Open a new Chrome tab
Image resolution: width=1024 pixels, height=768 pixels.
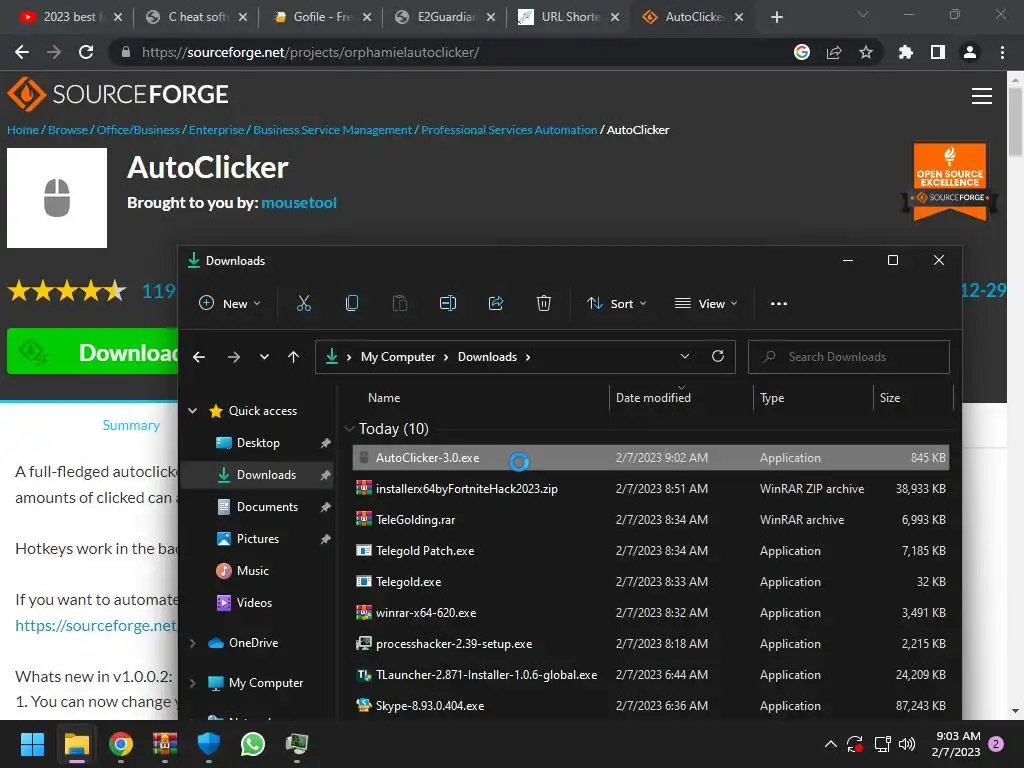pos(776,17)
